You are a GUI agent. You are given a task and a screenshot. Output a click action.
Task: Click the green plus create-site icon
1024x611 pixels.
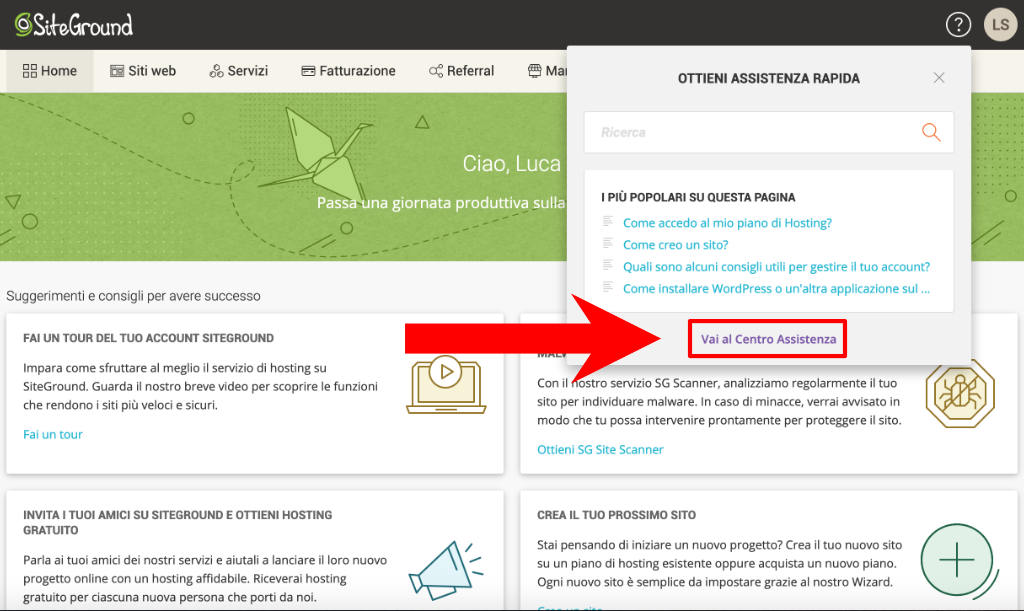tap(959, 560)
